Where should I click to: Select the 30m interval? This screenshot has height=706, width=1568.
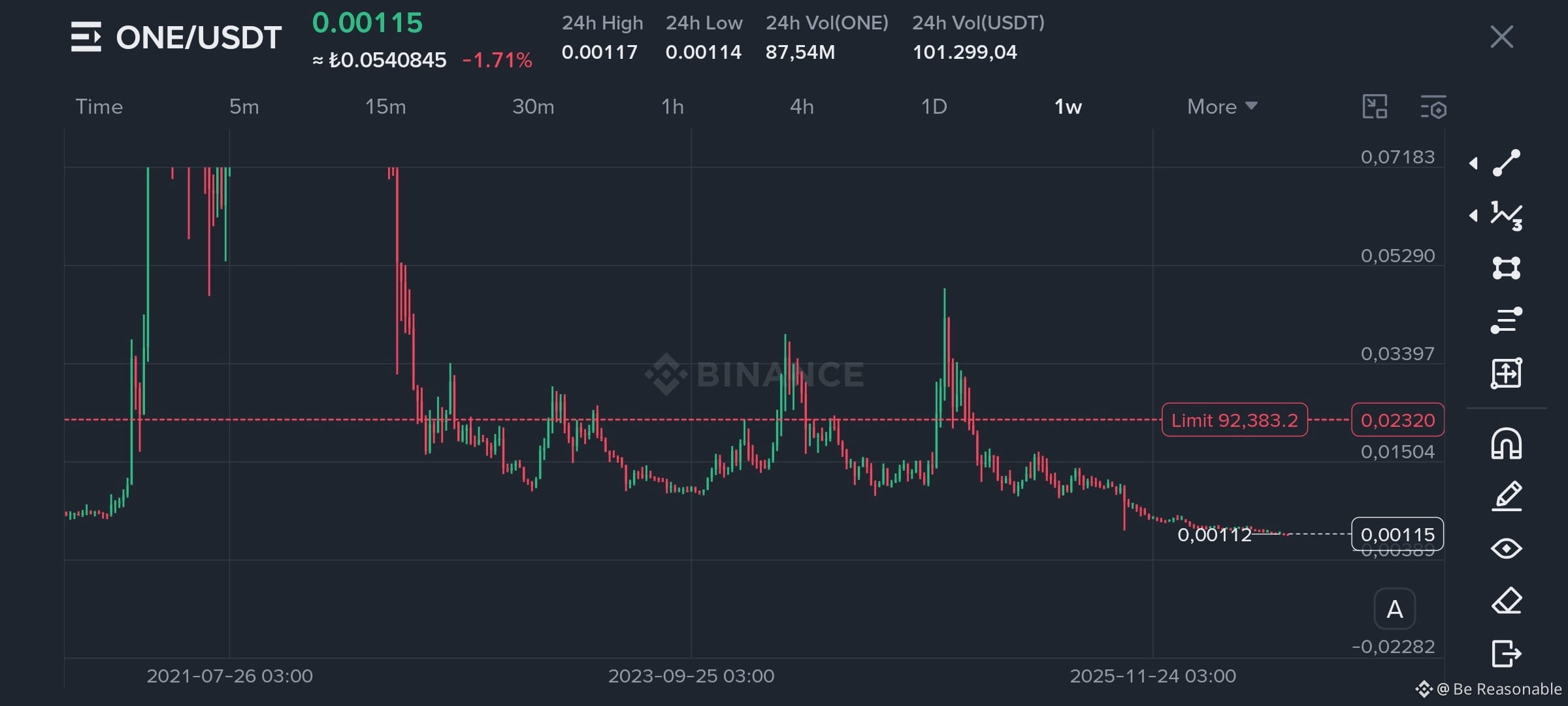(533, 107)
